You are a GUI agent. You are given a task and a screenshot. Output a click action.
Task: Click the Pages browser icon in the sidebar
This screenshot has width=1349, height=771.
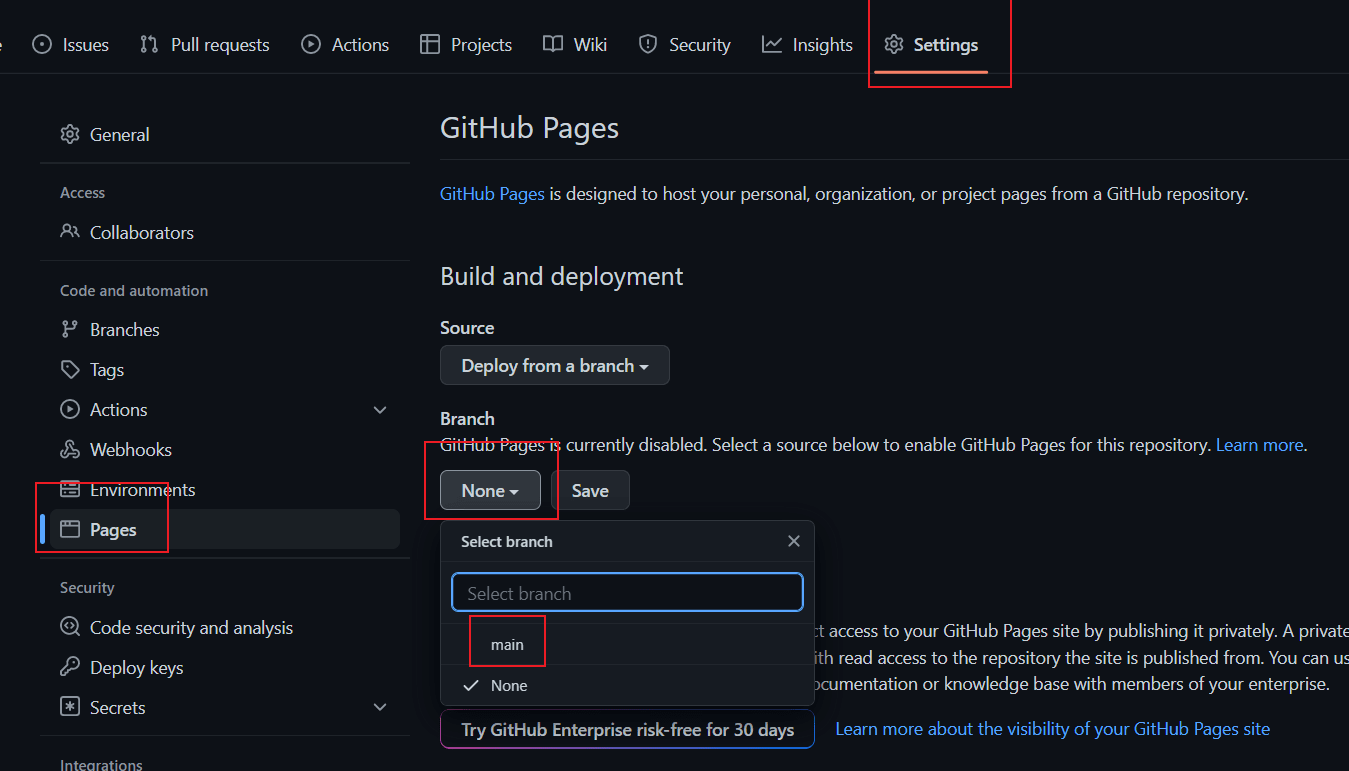(70, 529)
